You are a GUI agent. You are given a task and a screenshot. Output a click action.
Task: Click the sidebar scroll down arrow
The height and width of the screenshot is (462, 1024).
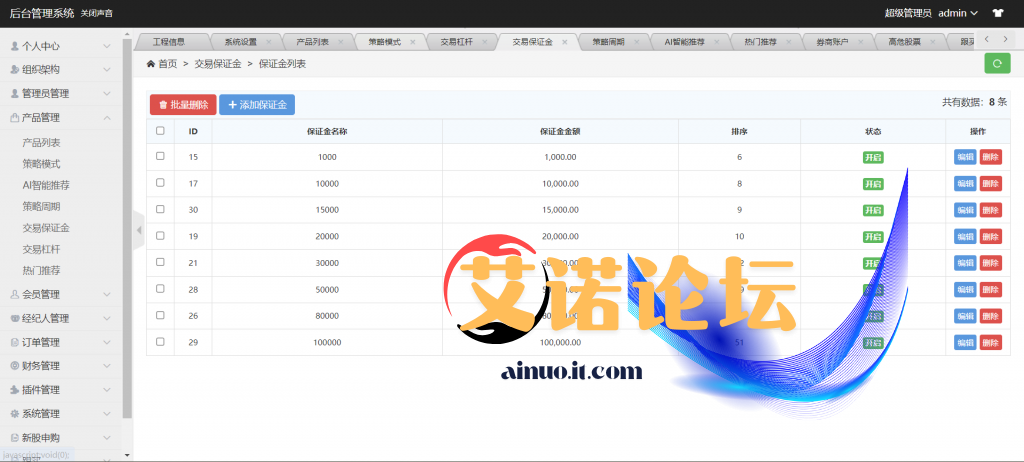click(x=127, y=455)
